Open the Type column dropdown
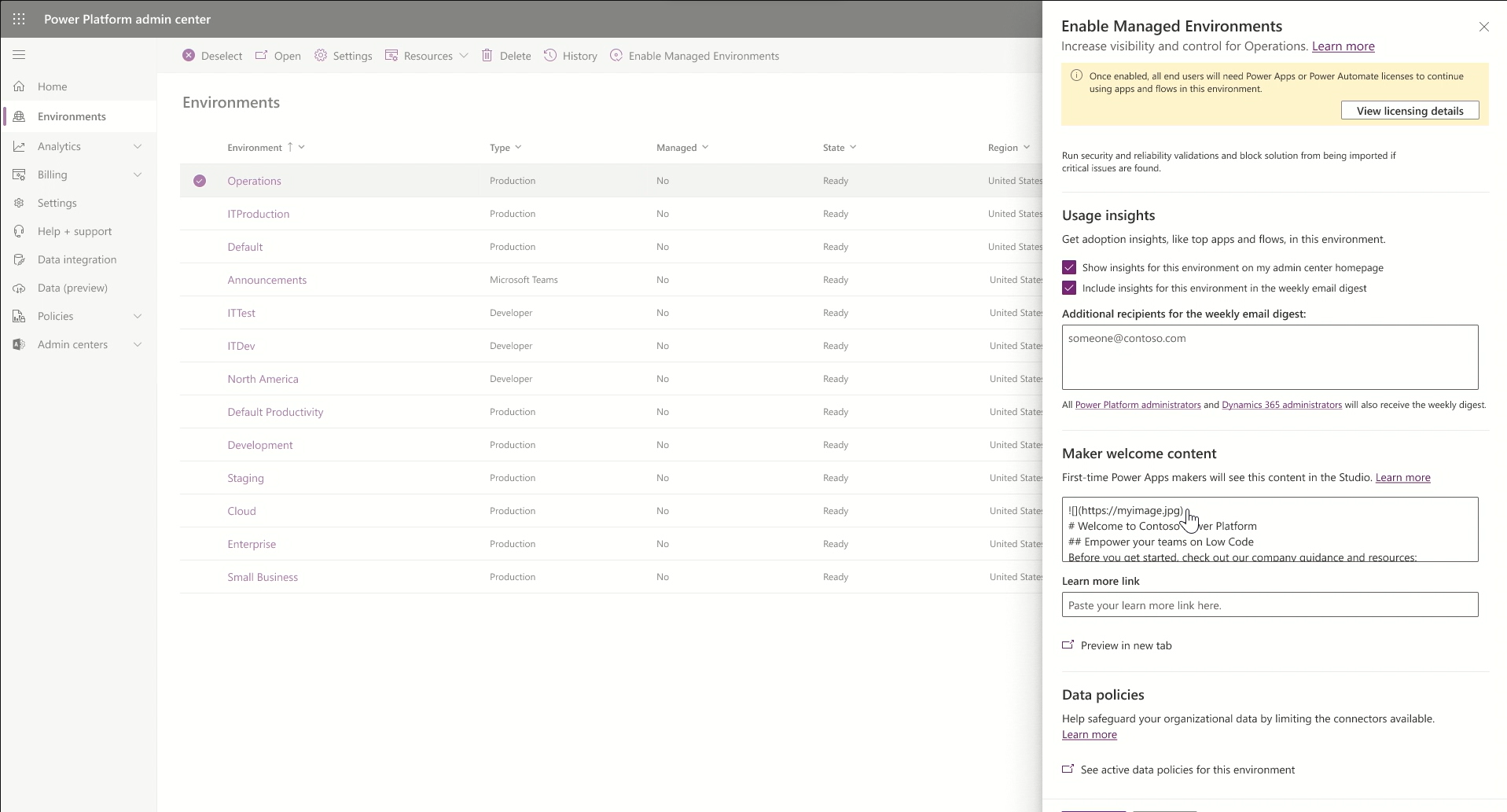 coord(518,147)
